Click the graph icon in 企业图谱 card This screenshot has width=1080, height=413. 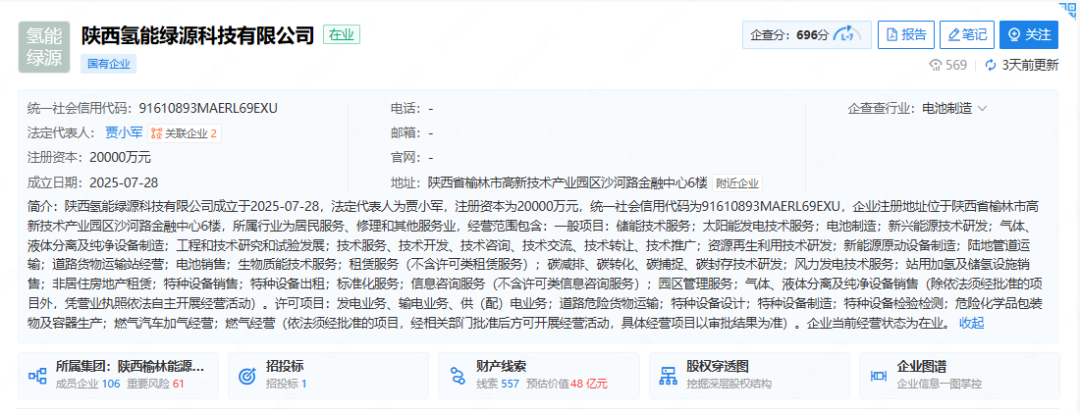click(878, 376)
